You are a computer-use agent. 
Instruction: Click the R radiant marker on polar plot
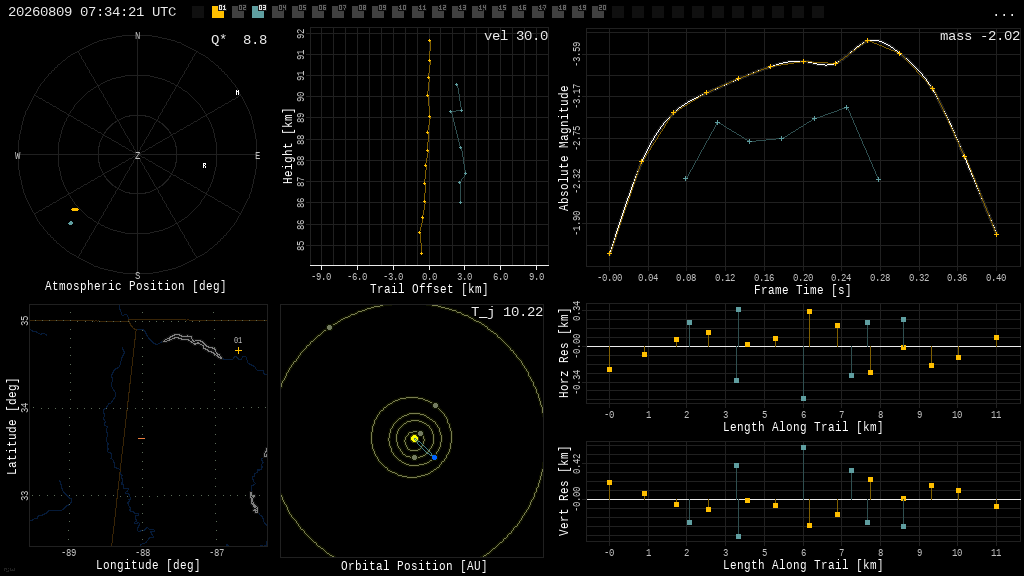point(204,166)
